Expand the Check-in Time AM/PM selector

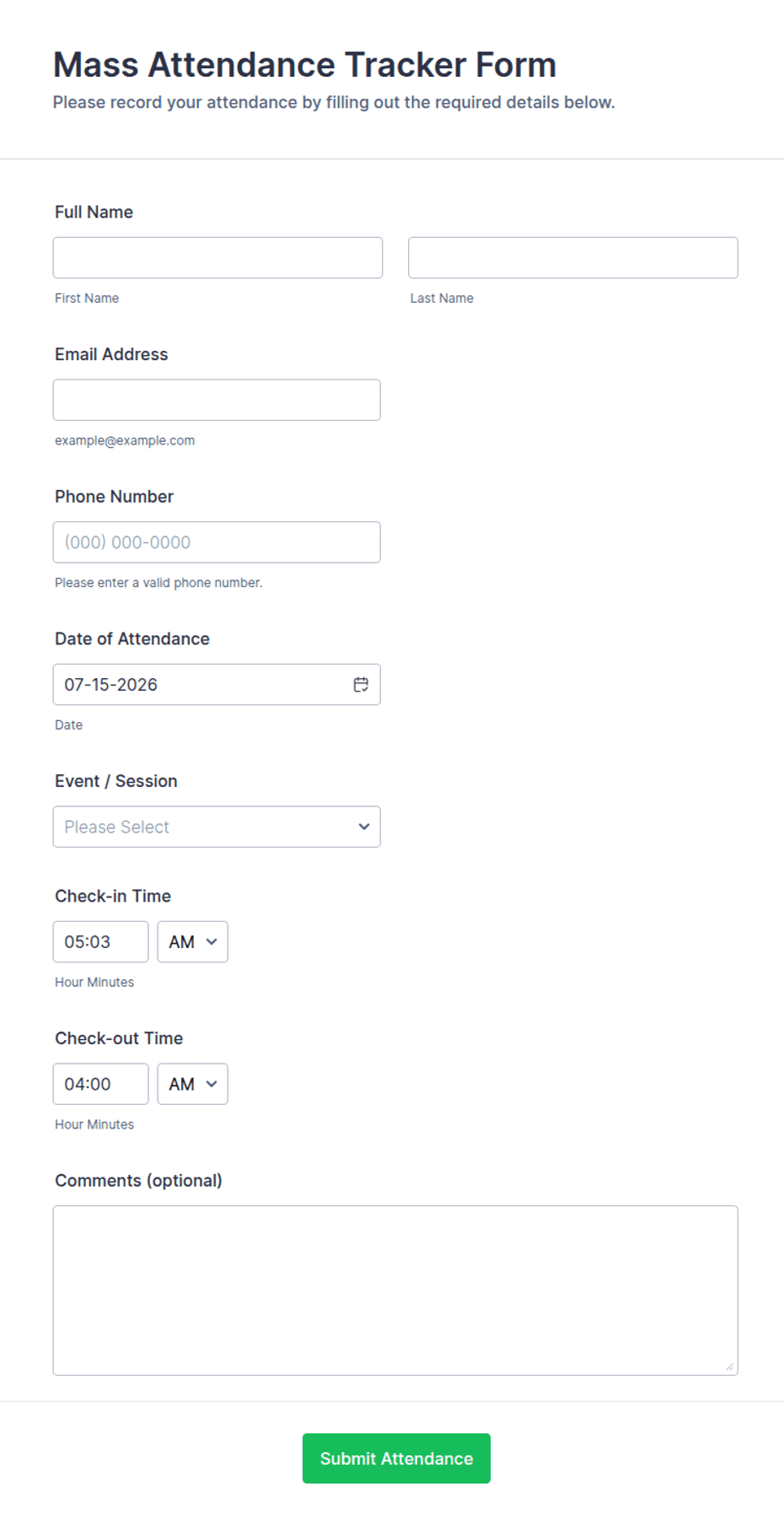pos(192,942)
